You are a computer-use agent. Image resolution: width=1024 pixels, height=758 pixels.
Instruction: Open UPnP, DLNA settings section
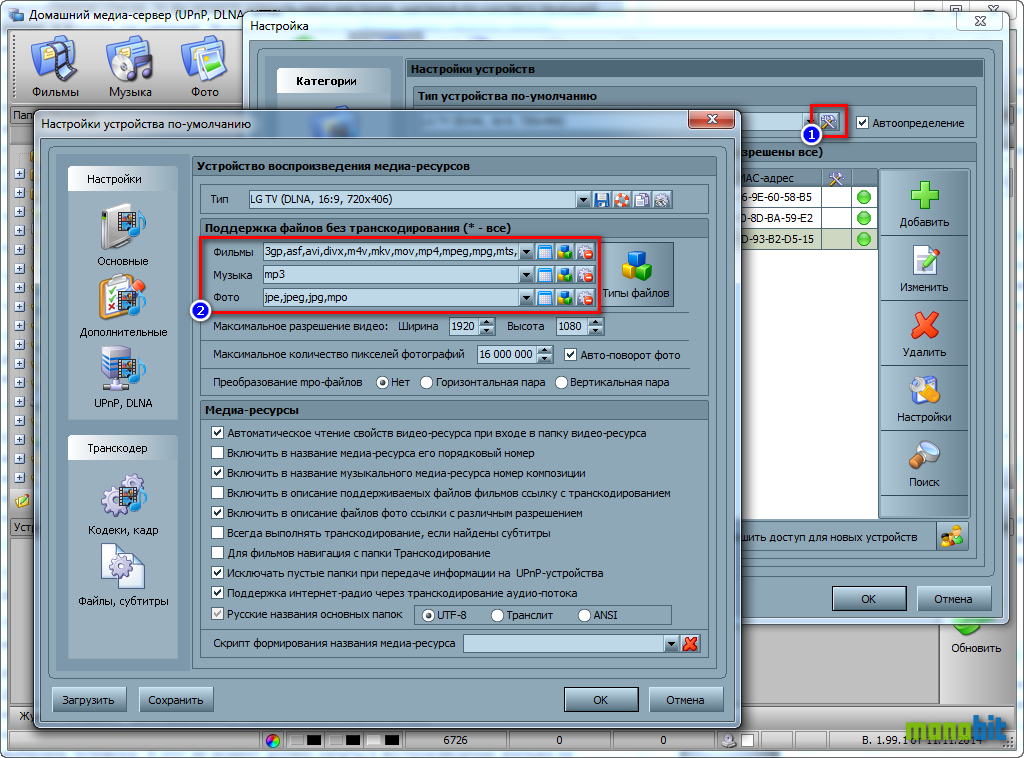(123, 378)
